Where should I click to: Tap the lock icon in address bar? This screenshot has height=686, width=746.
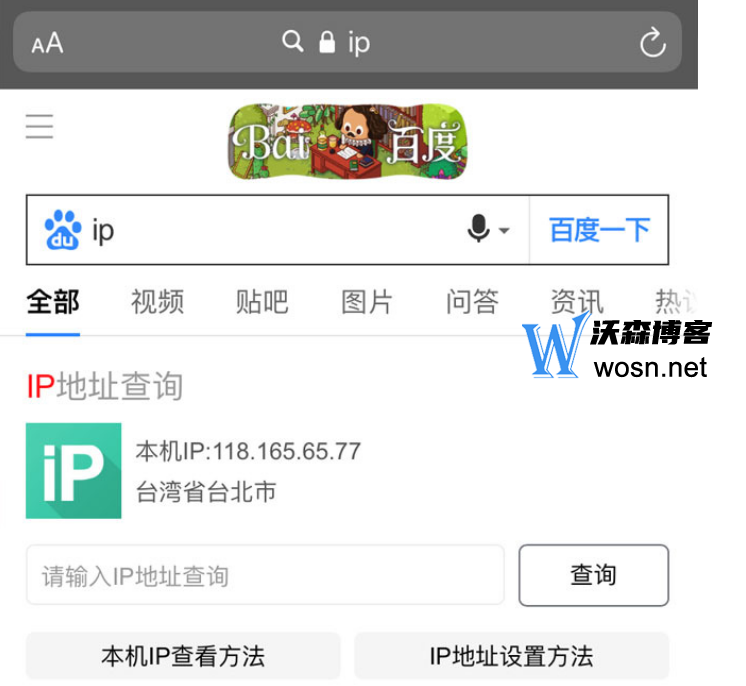coord(327,42)
